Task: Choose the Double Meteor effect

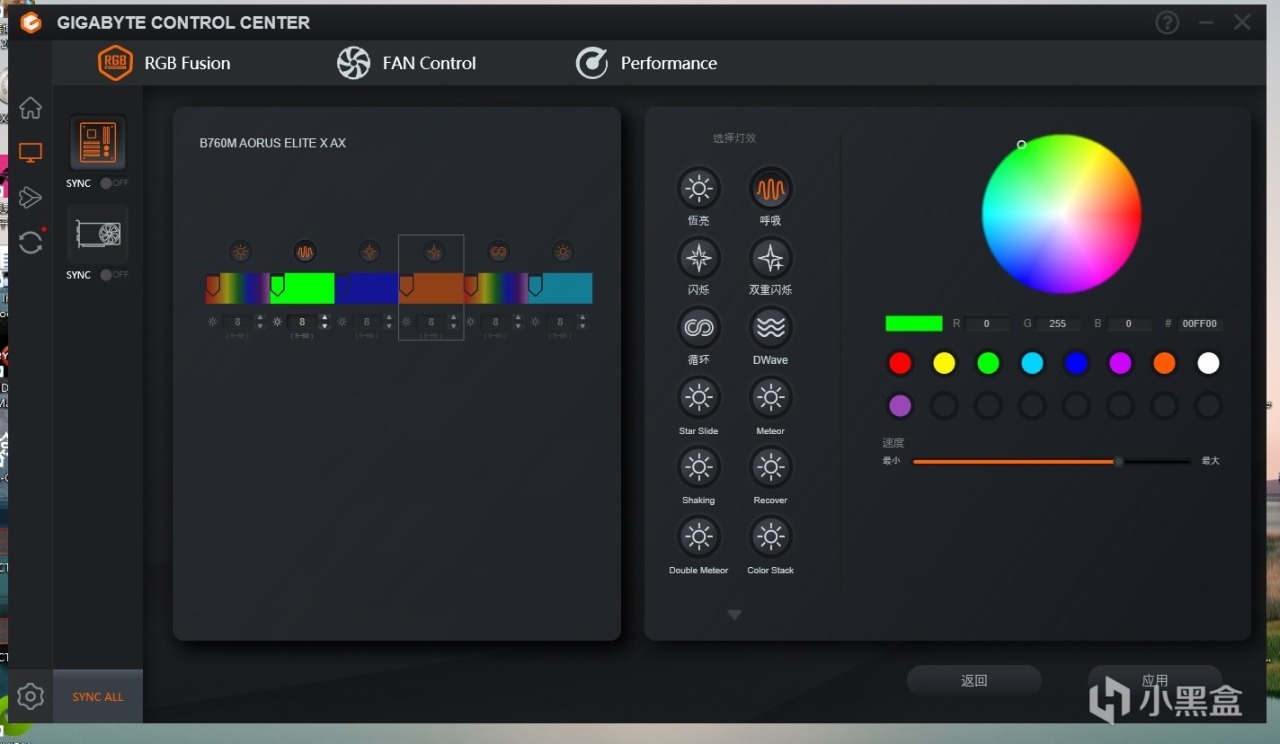Action: (x=698, y=537)
